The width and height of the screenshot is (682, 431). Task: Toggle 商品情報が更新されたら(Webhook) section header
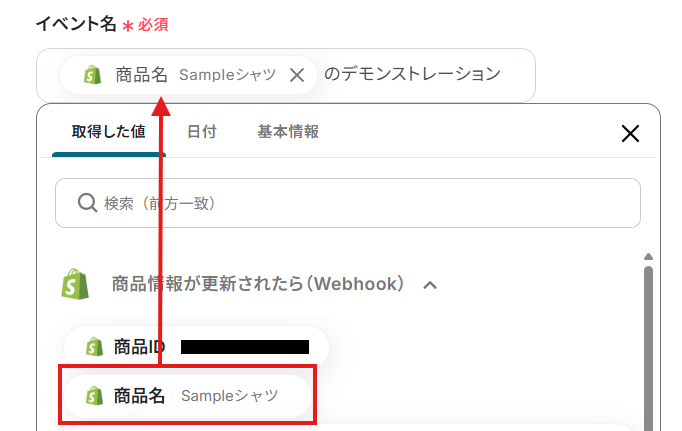[x=258, y=284]
